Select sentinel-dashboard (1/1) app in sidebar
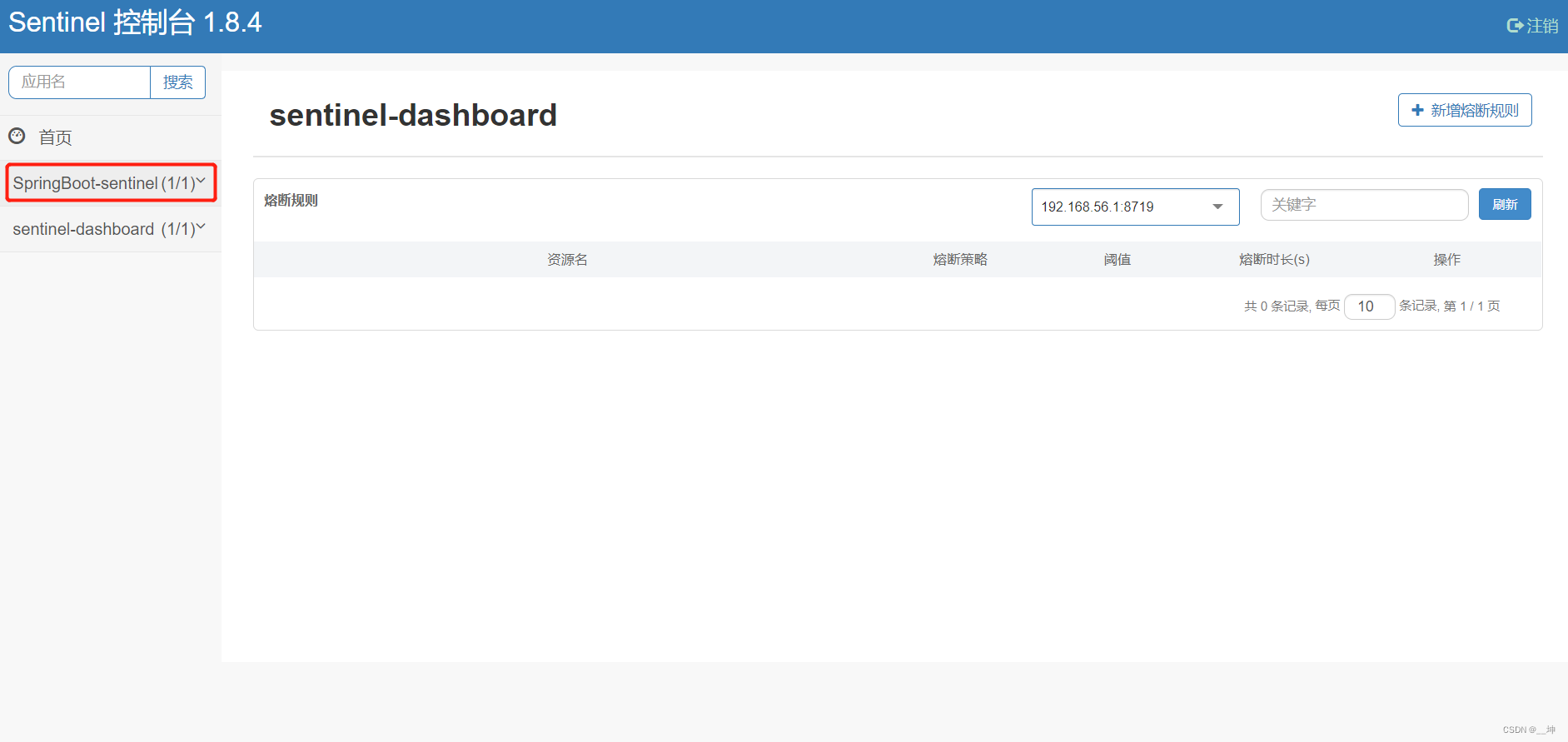The width and height of the screenshot is (1568, 742). pyautogui.click(x=110, y=229)
